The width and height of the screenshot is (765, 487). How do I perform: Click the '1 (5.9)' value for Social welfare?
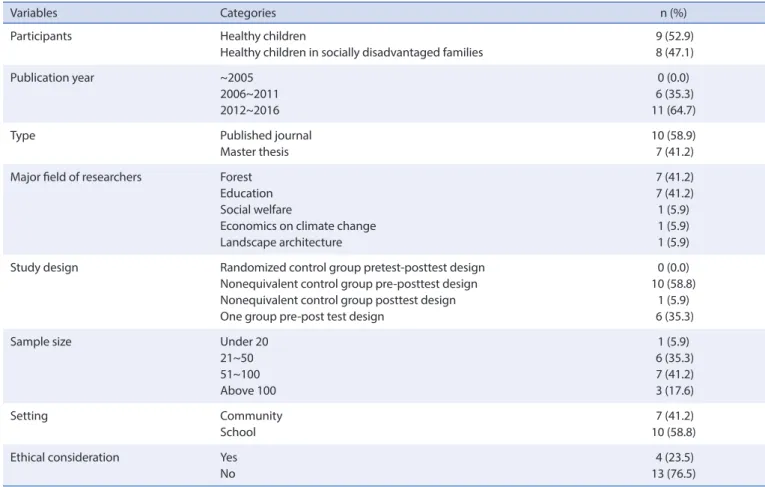pyautogui.click(x=673, y=210)
